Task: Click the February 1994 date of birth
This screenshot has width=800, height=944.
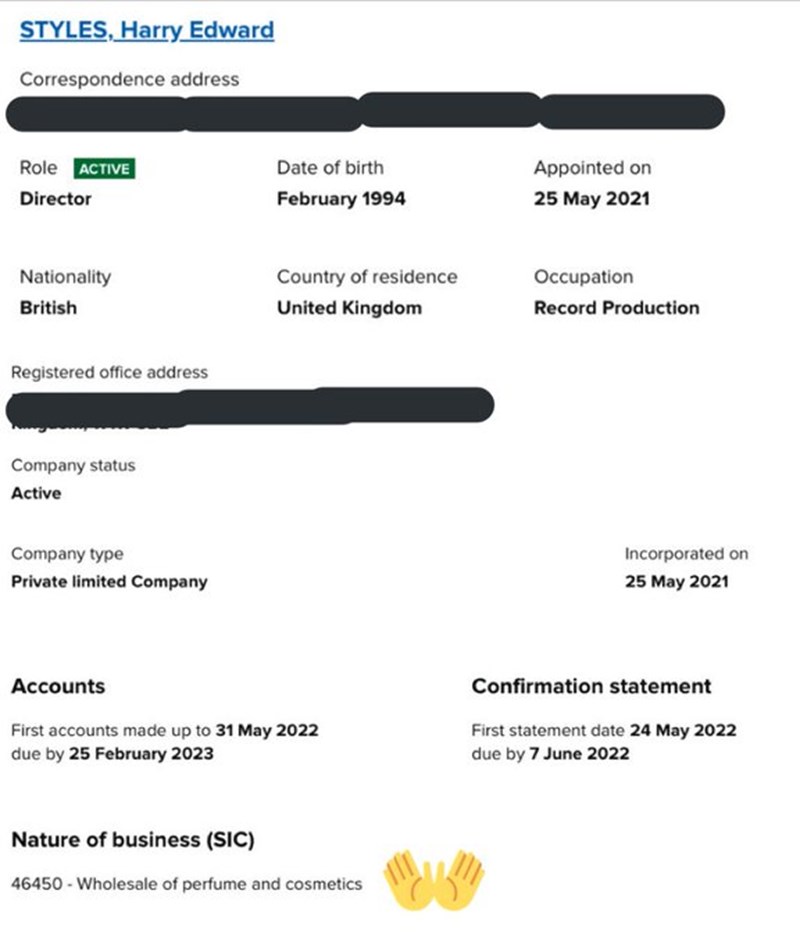Action: [x=341, y=199]
